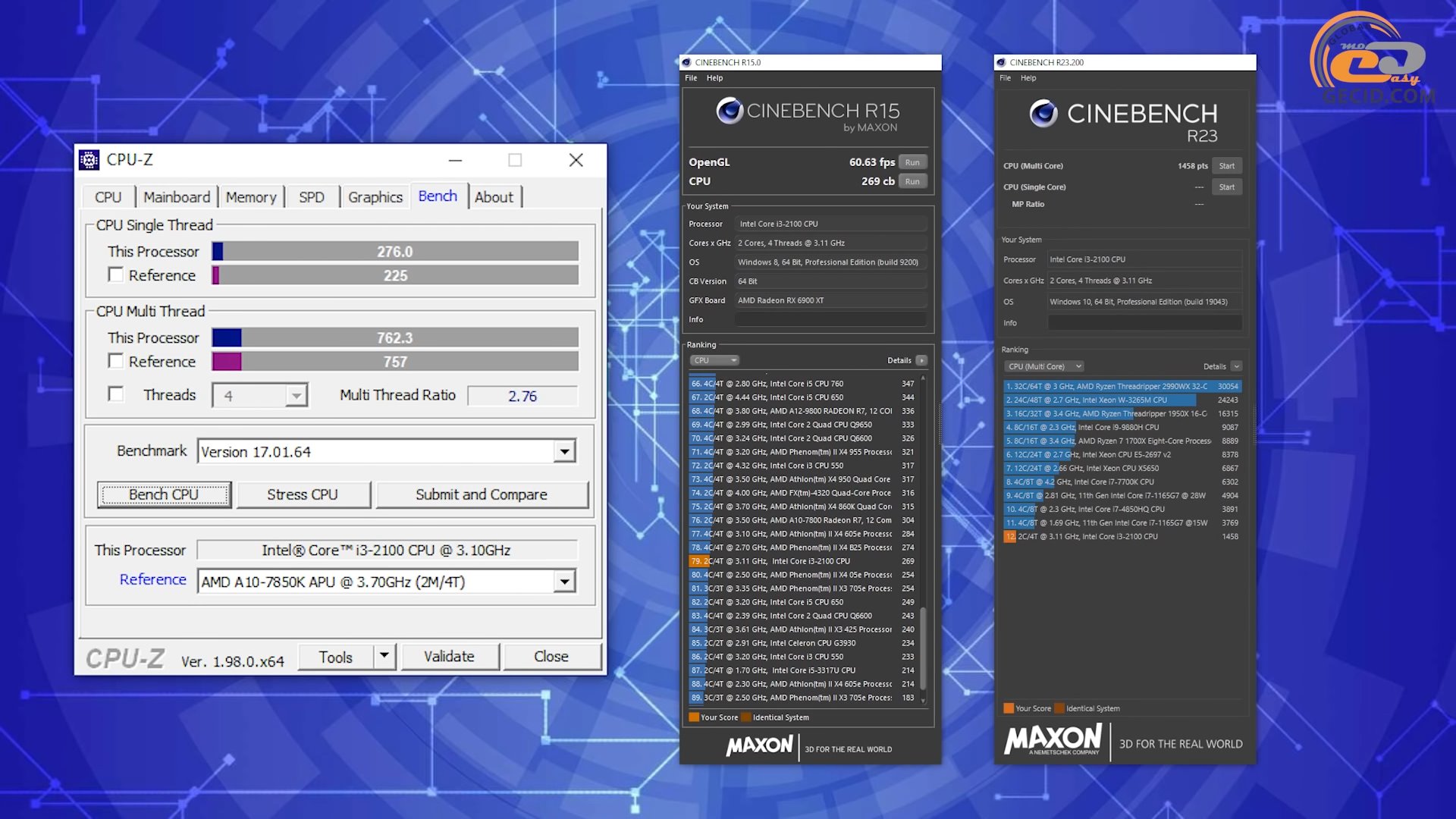Image resolution: width=1456 pixels, height=819 pixels.
Task: Select the highlighted Core i3-2100 row 79 in R15
Action: 804,561
